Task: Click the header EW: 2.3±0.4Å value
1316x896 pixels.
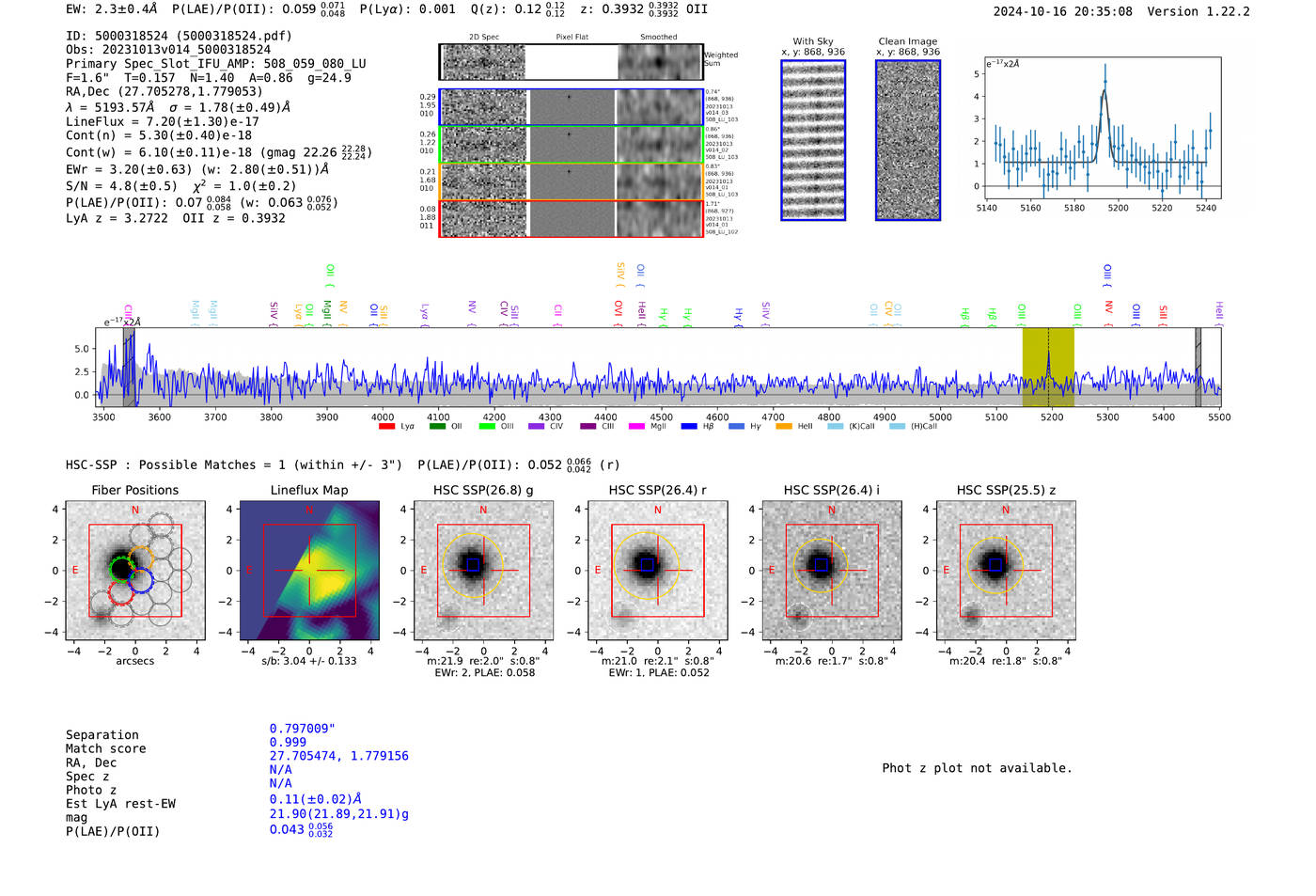Action: tap(112, 9)
